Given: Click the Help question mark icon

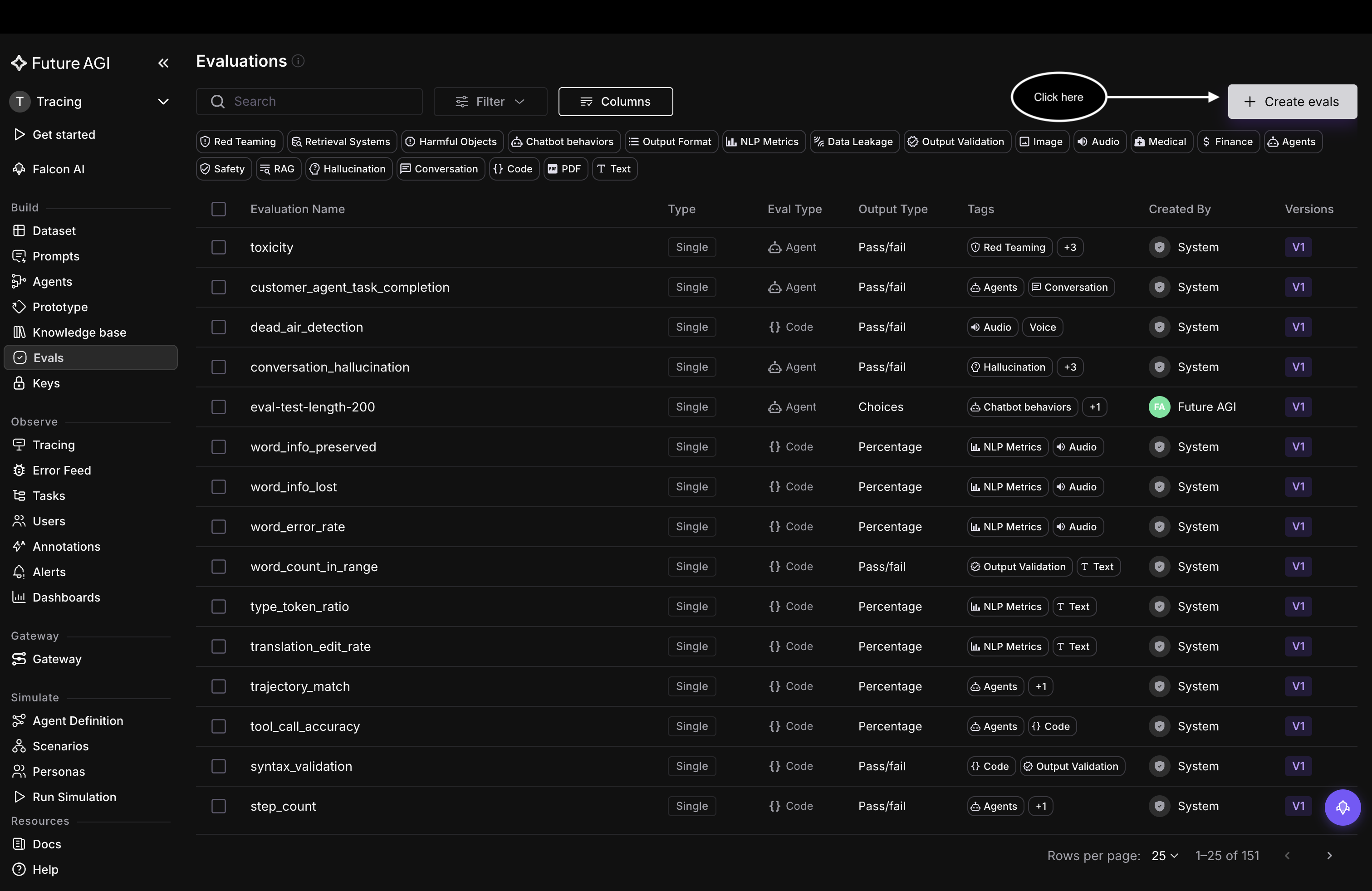Looking at the screenshot, I should tap(19, 869).
